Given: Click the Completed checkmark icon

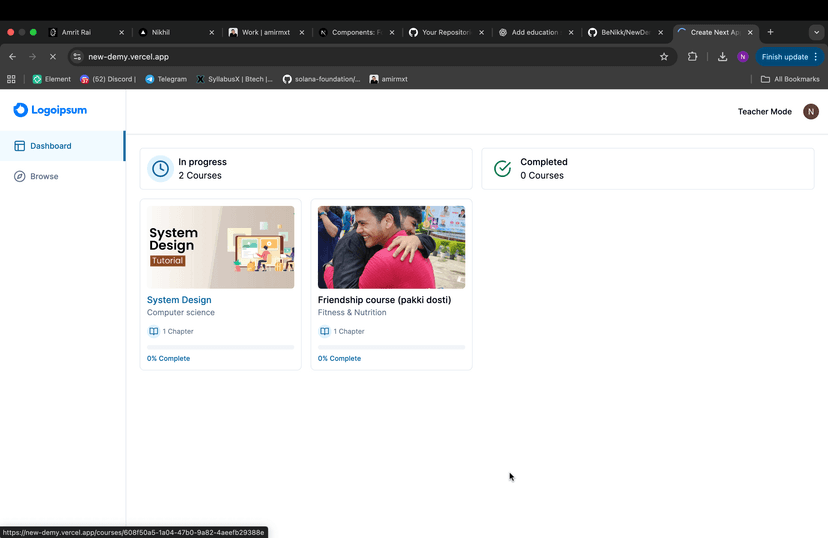Looking at the screenshot, I should [x=502, y=169].
